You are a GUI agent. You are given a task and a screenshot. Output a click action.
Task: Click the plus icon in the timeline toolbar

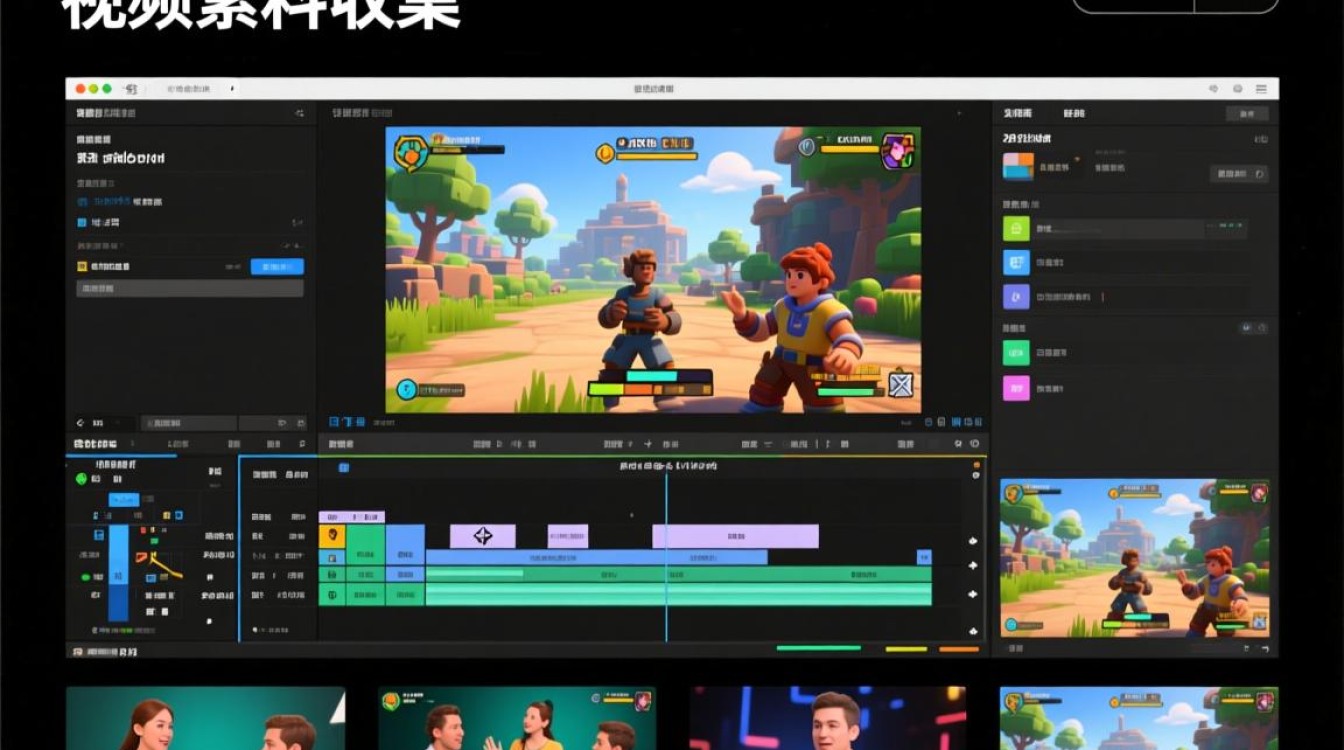[649, 443]
